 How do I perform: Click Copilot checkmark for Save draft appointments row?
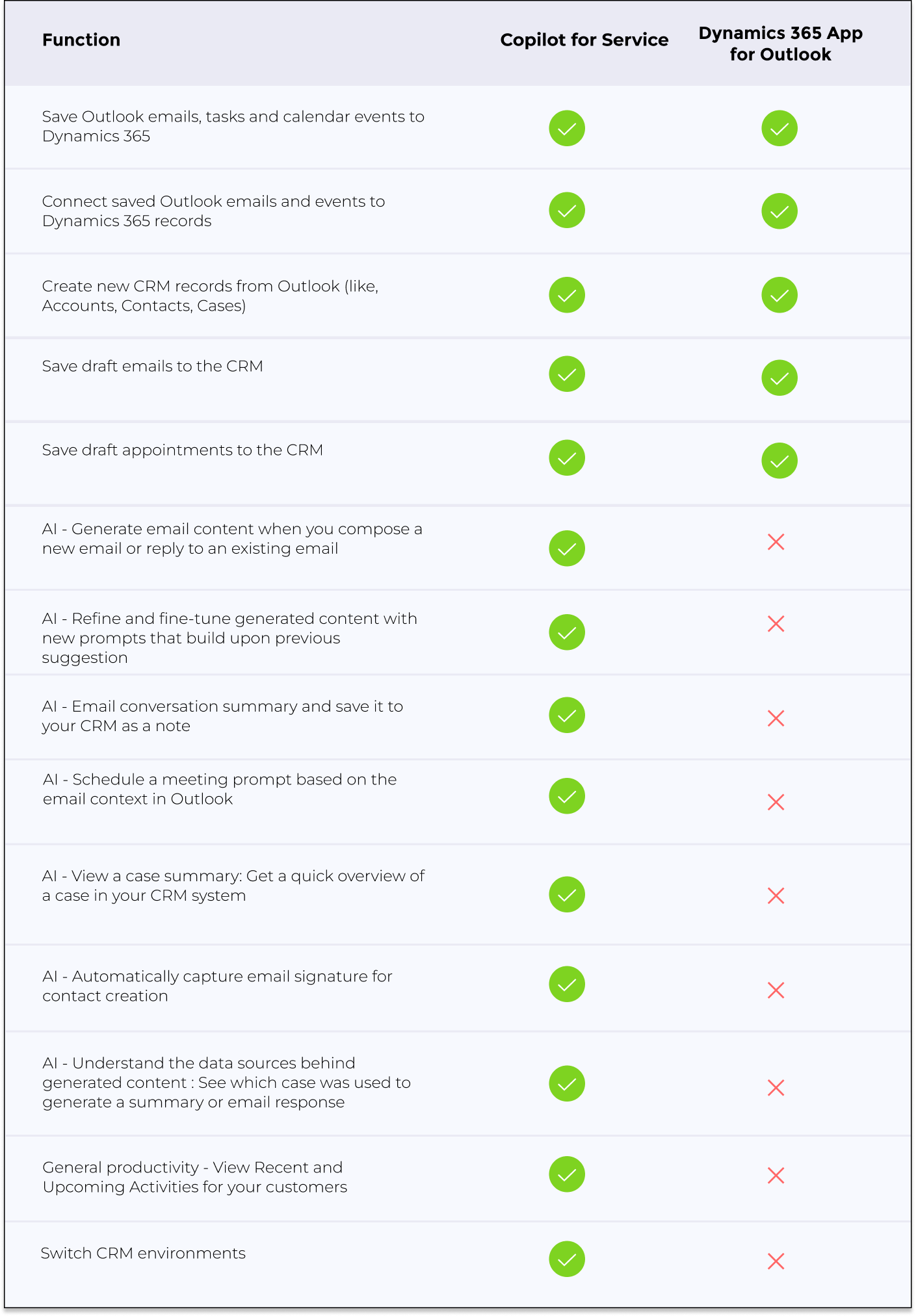tap(567, 458)
